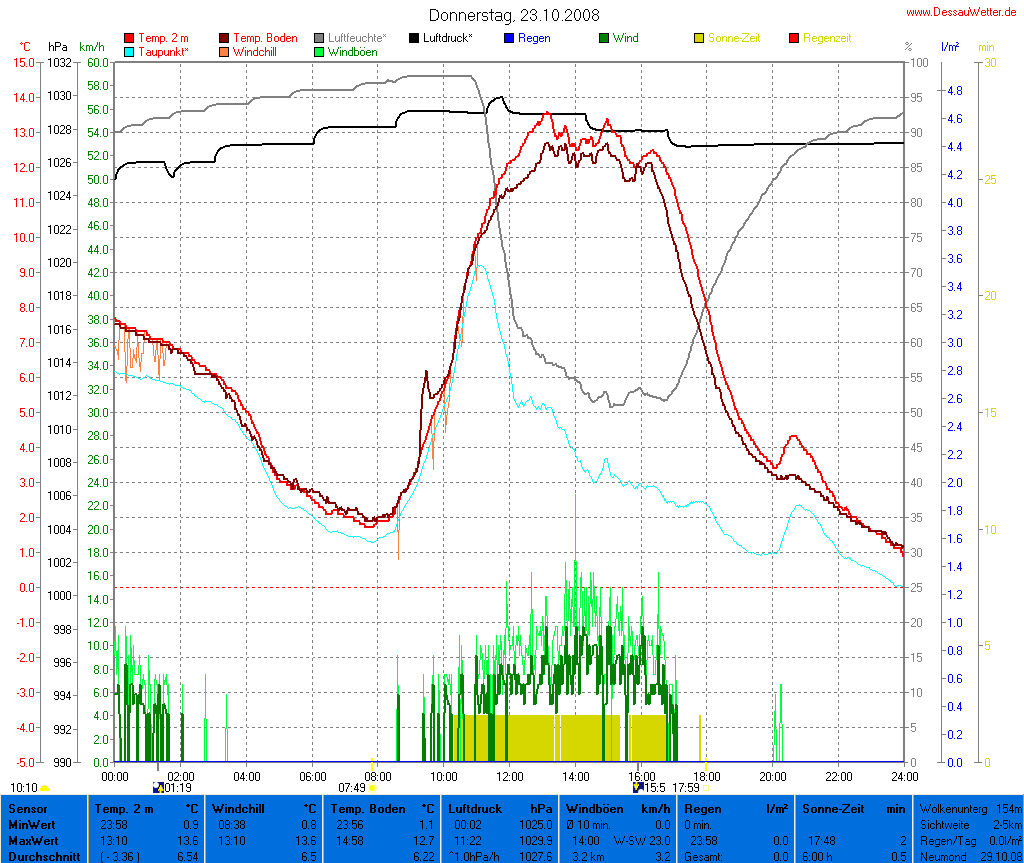Click the Regenzeit legend label
The image size is (1024, 863).
coord(827,38)
